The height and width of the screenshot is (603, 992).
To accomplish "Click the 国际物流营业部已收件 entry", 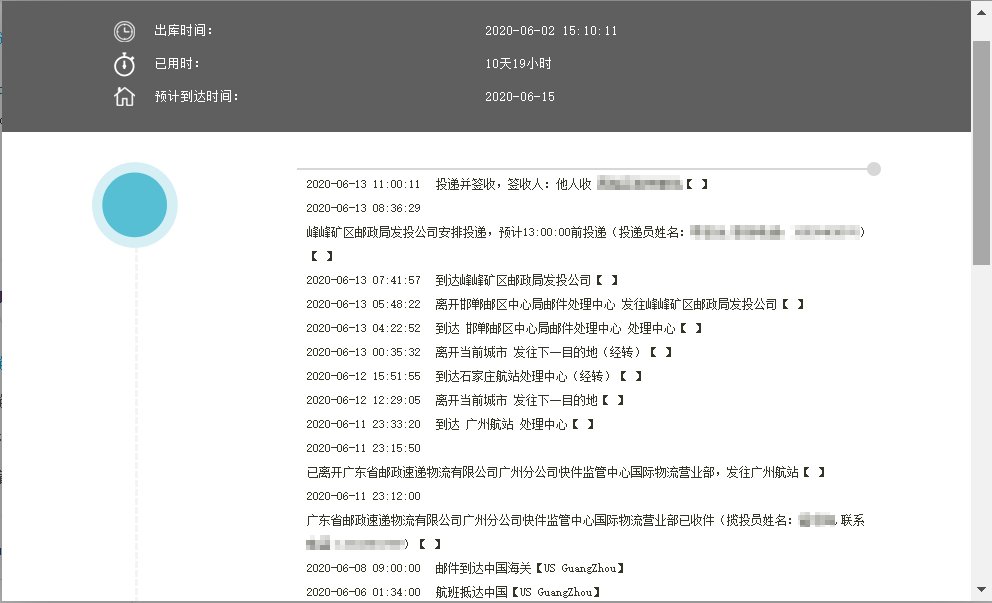I will [x=585, y=532].
